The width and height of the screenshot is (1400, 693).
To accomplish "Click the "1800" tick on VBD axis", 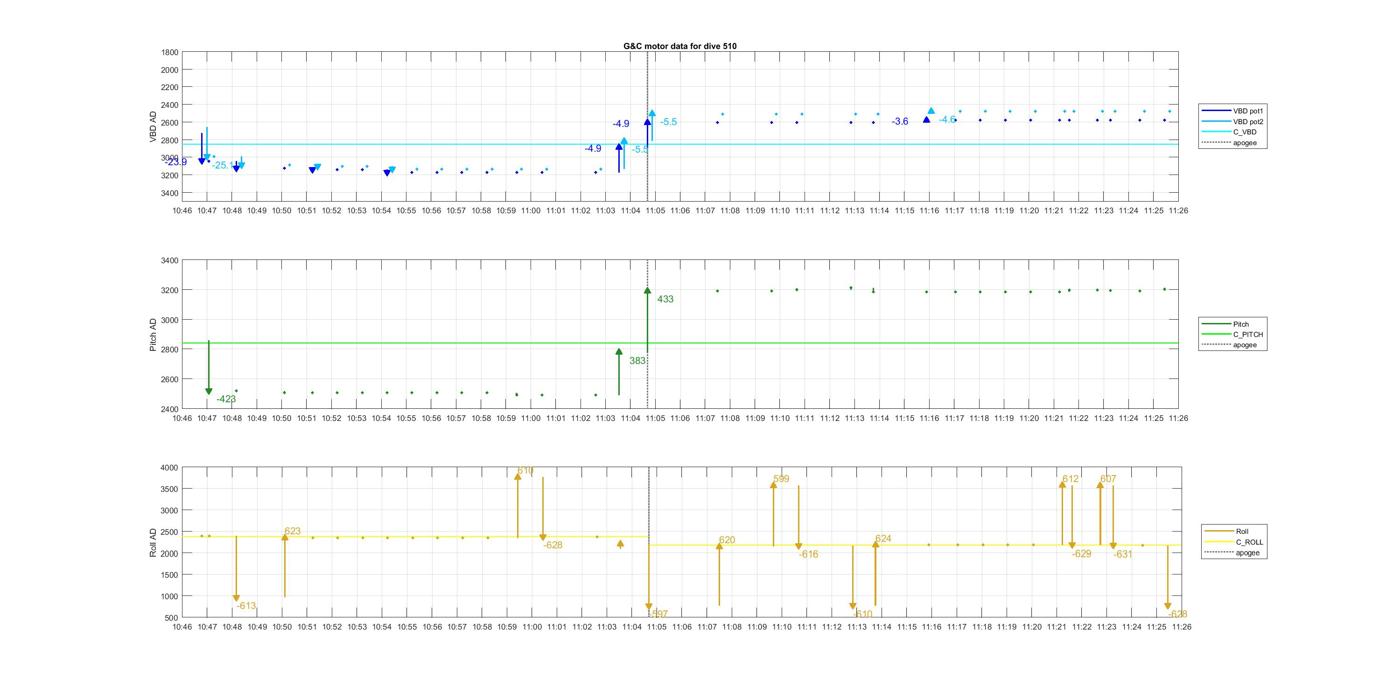I will click(x=170, y=52).
